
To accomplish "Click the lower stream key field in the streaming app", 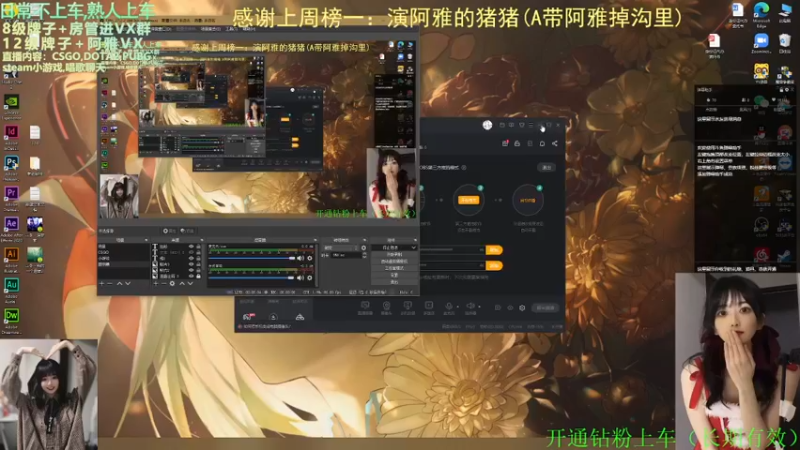I will (453, 266).
